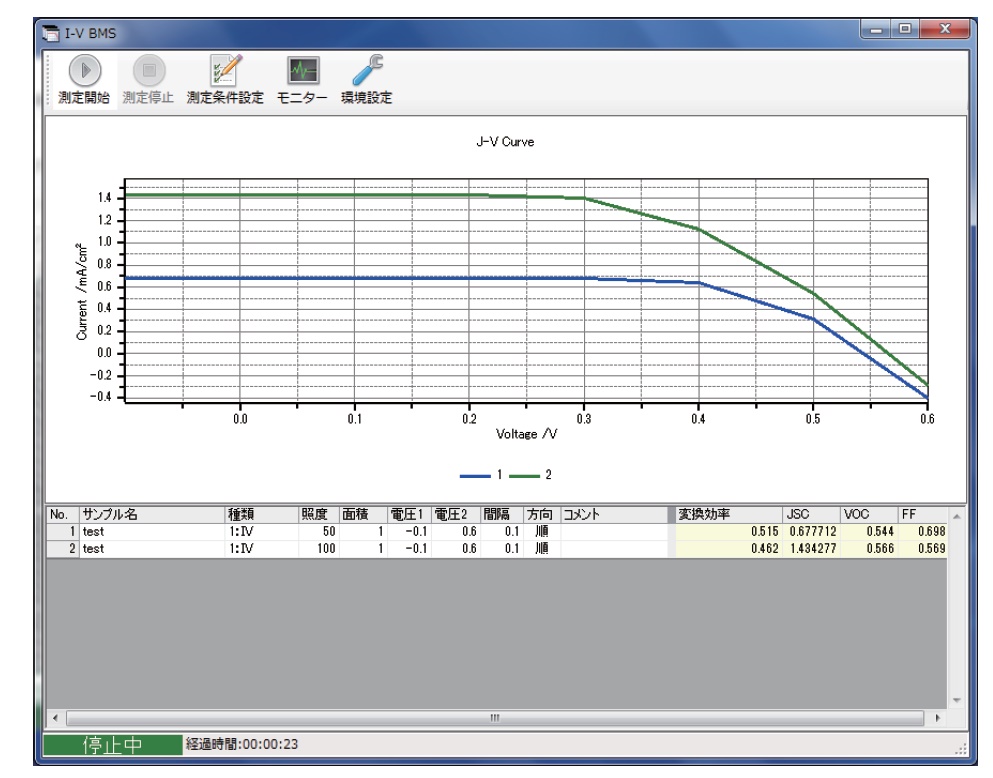The image size is (993, 778).
Task: Click horizontal scrollbar left arrow
Action: click(56, 718)
